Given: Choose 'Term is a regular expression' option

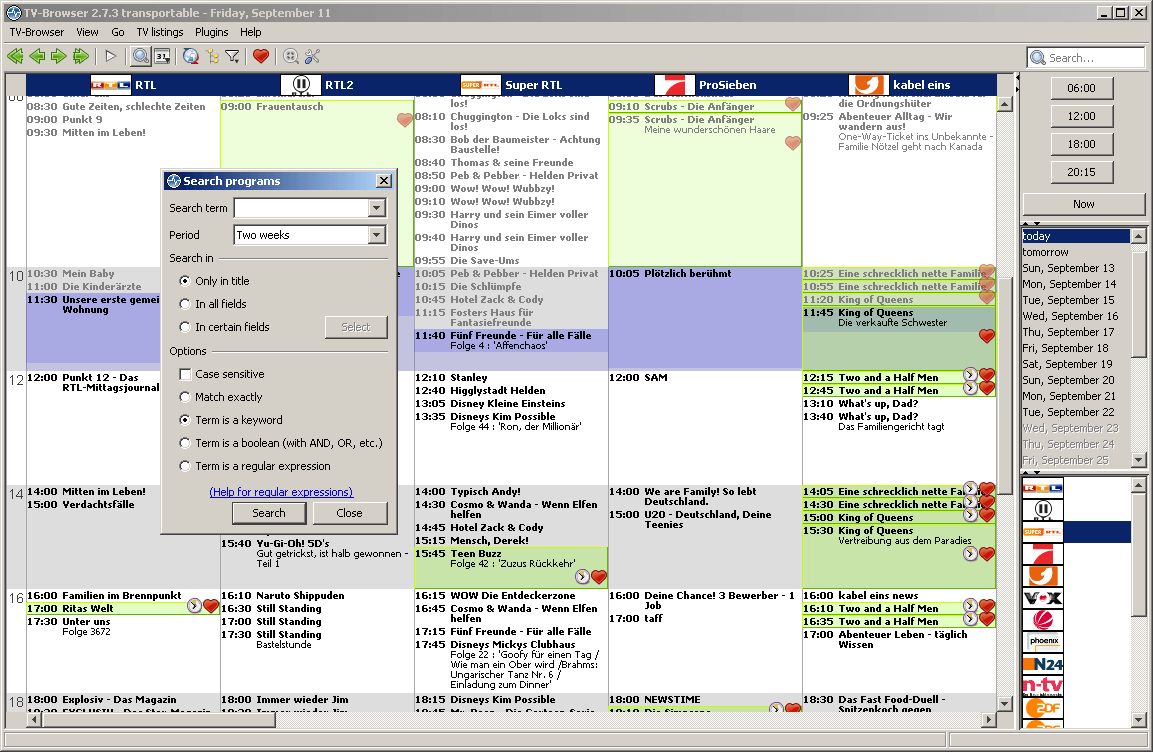Looking at the screenshot, I should 185,466.
